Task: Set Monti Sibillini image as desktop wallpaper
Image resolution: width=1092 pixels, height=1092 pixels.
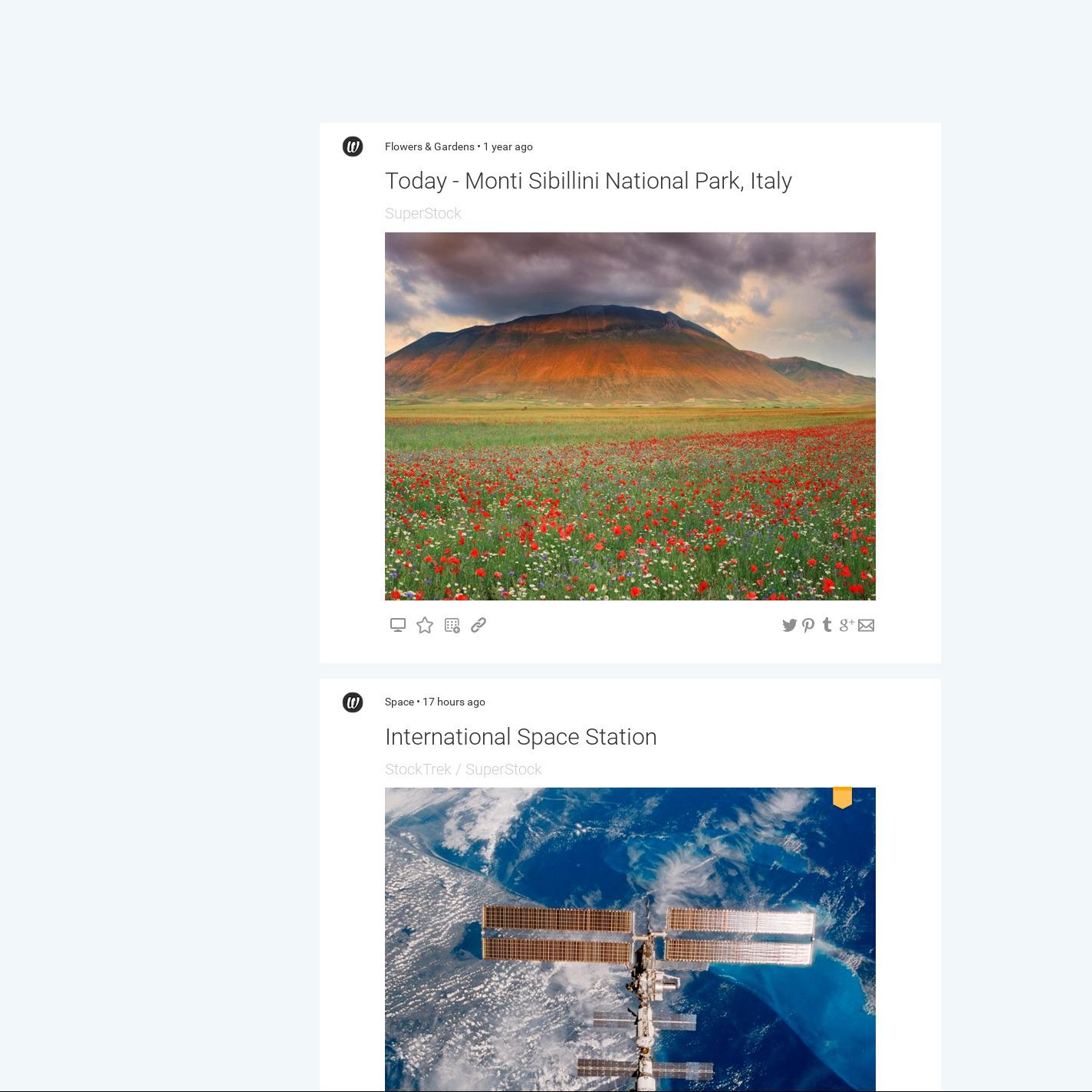Action: pyautogui.click(x=397, y=625)
